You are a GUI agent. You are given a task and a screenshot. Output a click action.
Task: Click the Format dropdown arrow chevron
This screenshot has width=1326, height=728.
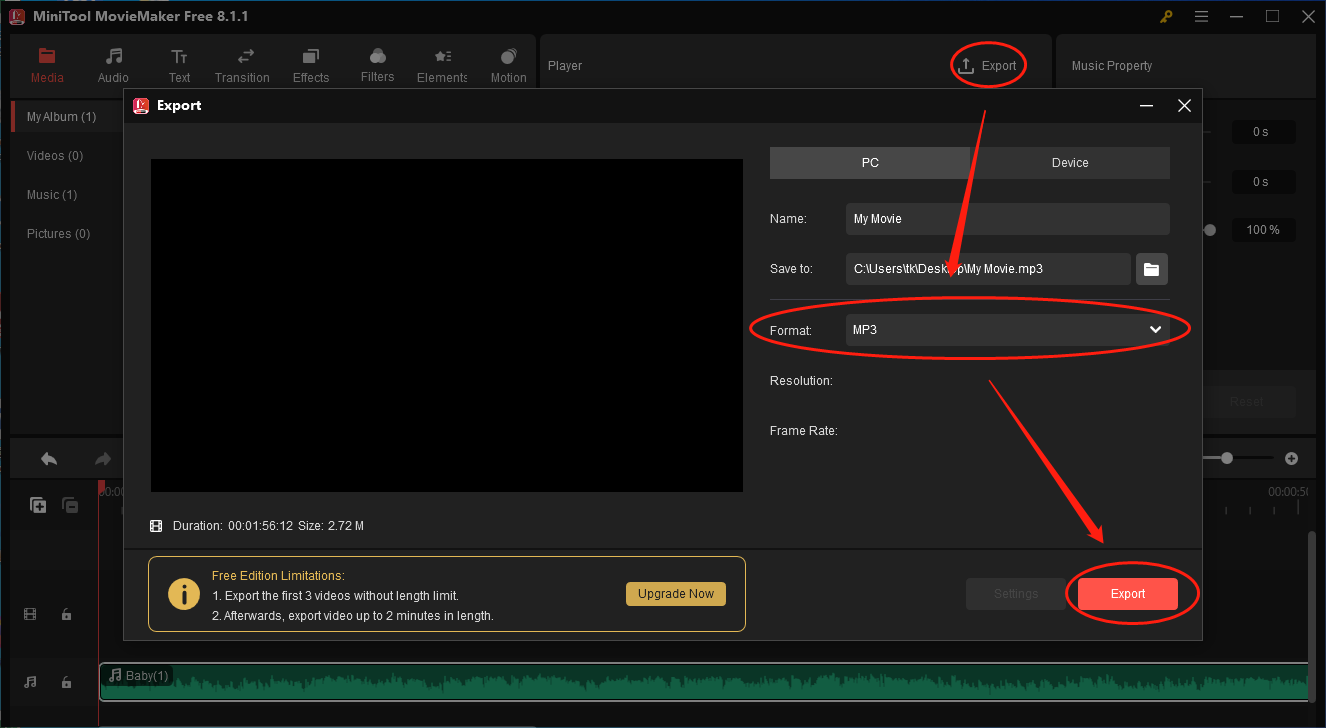(1155, 330)
